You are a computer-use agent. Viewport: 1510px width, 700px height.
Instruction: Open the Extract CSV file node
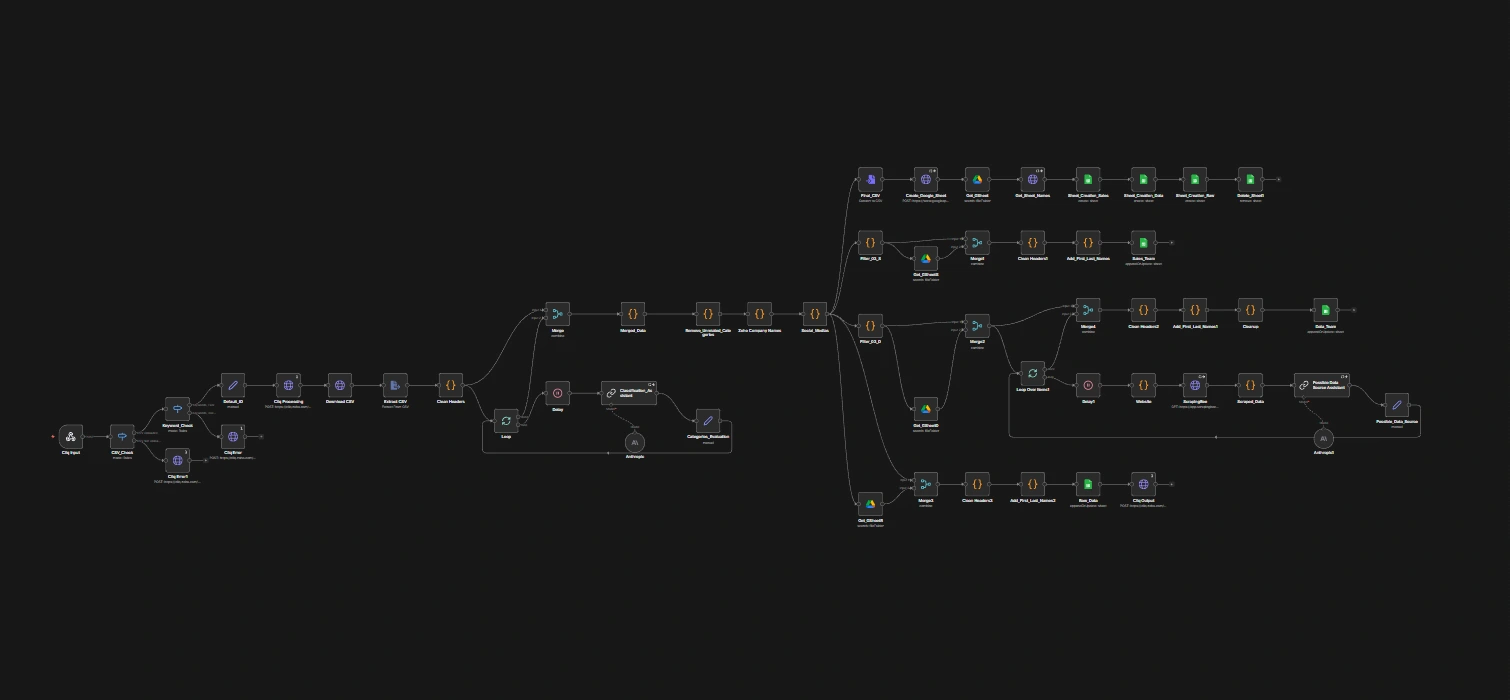[x=395, y=385]
